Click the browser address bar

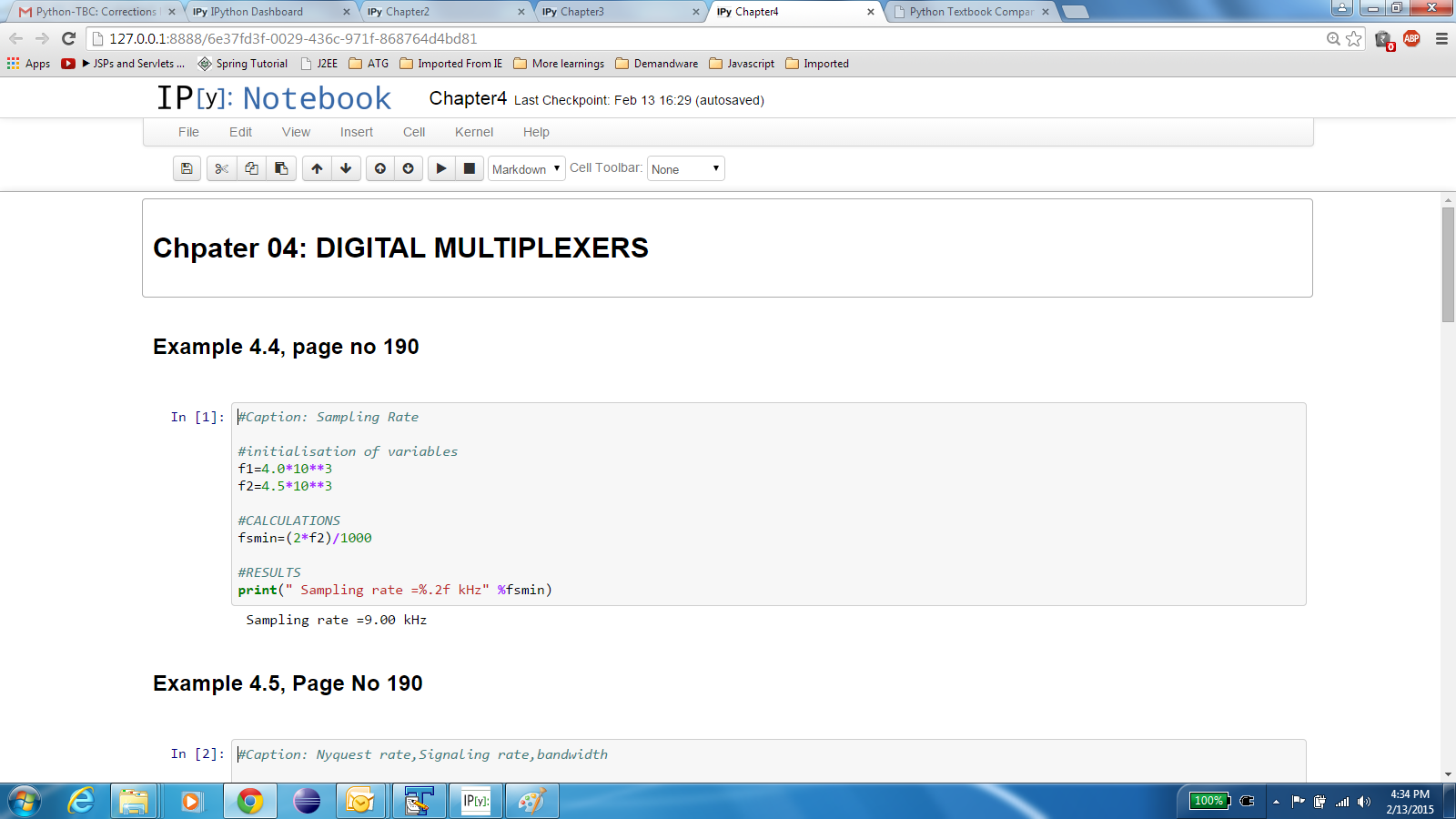tap(710, 38)
